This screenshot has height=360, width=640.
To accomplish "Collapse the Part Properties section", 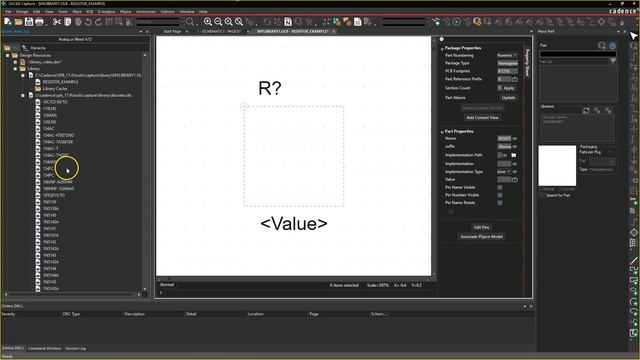I will pos(442,131).
